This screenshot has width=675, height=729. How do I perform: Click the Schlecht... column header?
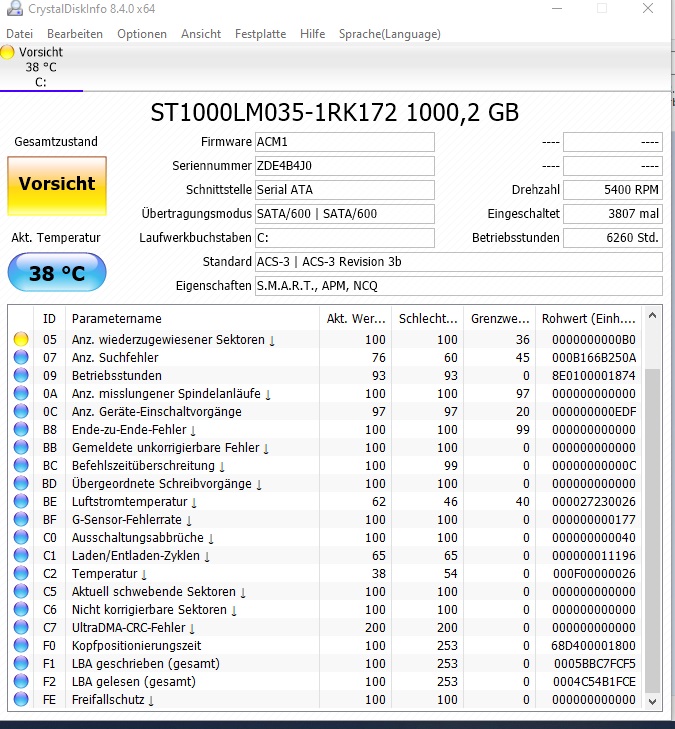point(428,318)
